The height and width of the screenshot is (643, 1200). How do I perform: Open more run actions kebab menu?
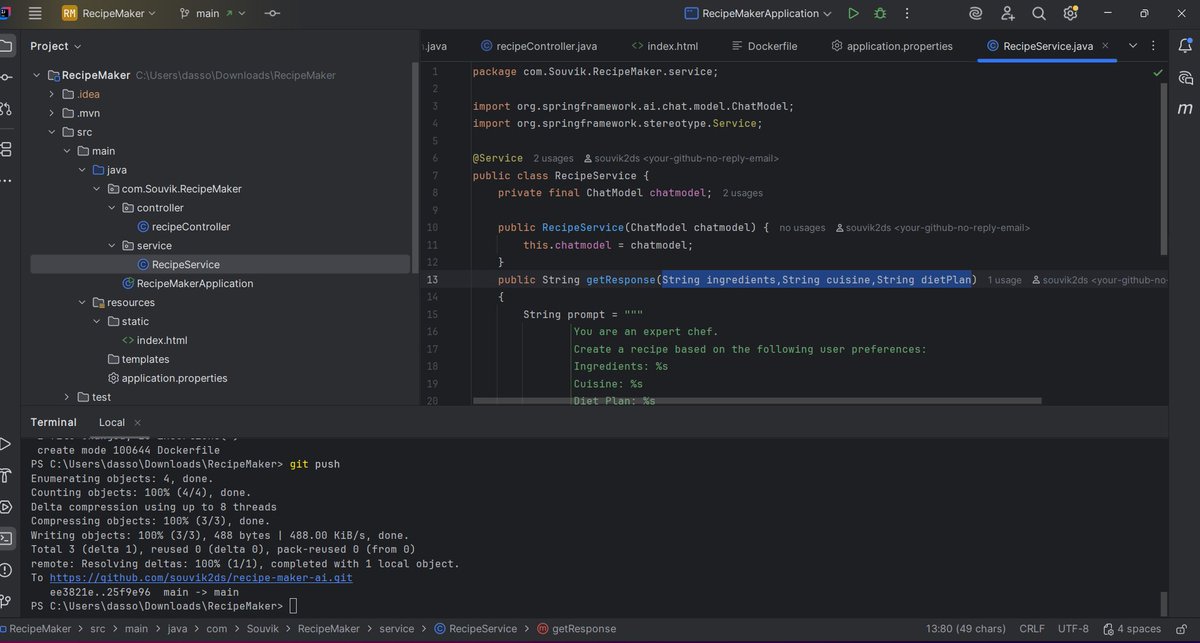[x=905, y=14]
